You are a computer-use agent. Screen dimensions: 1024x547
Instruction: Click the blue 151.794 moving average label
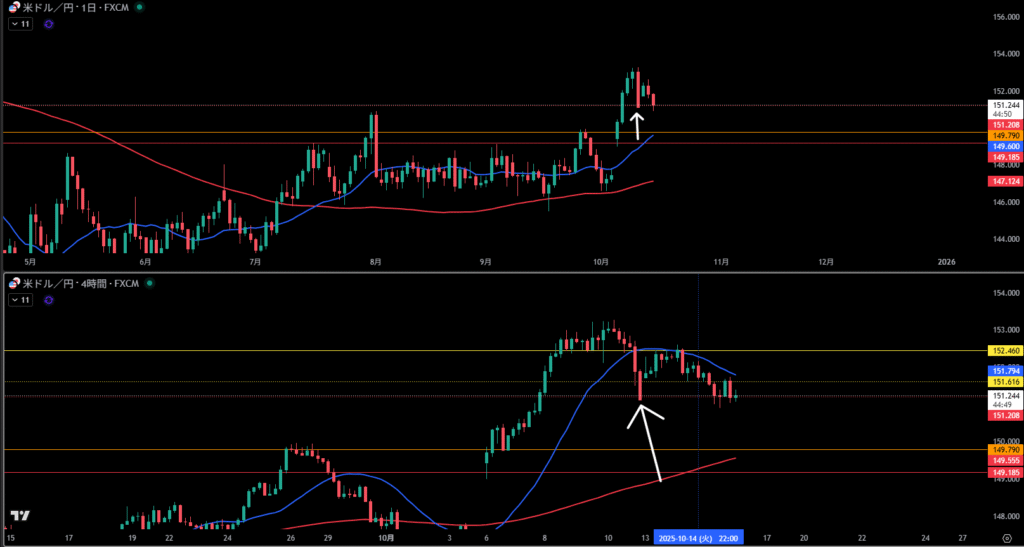click(x=1004, y=370)
